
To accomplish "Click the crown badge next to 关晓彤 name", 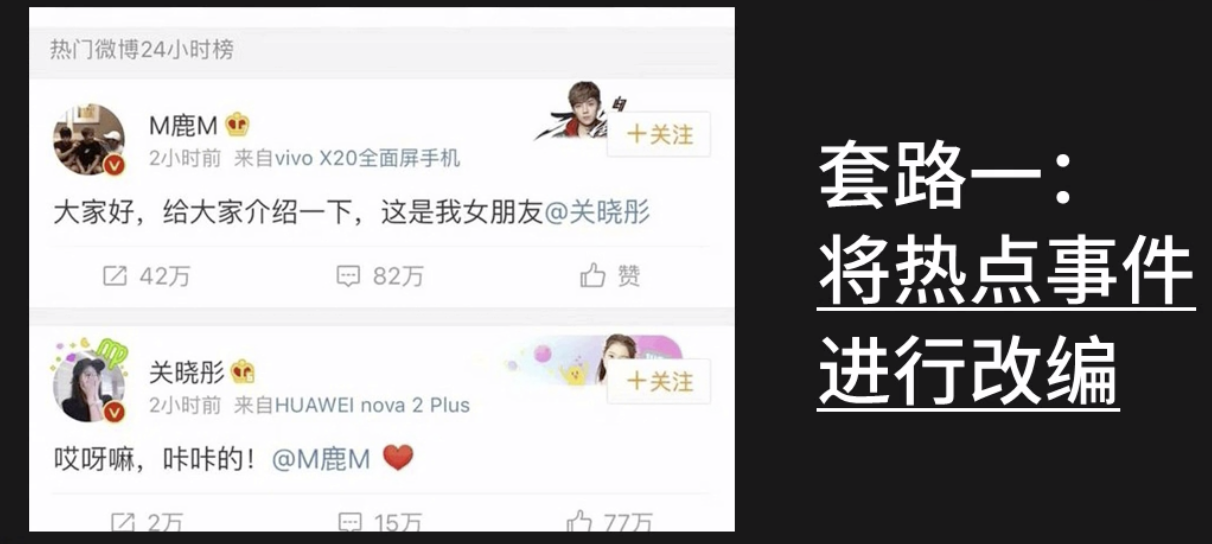I will pos(242,372).
